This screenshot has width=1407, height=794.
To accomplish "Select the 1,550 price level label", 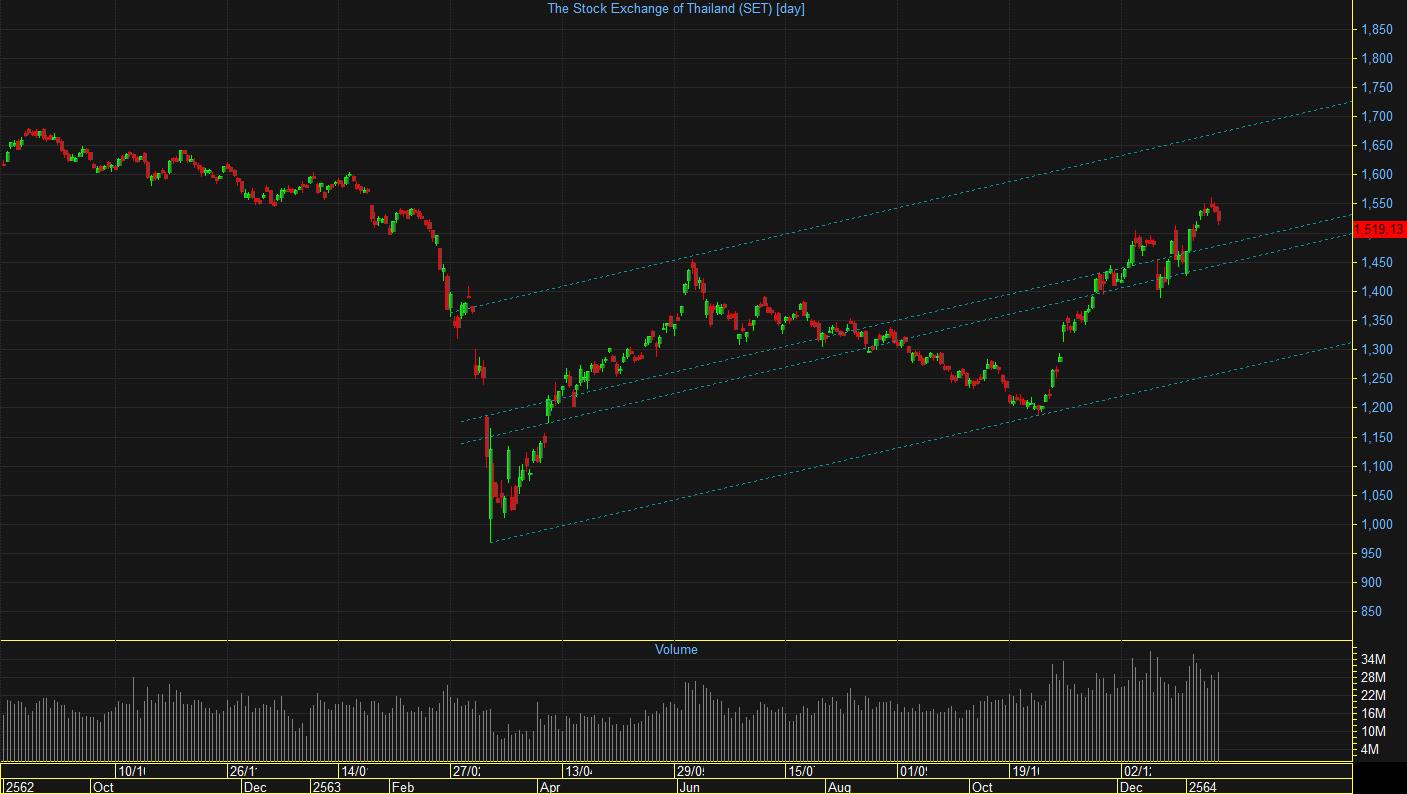I will tap(1376, 204).
